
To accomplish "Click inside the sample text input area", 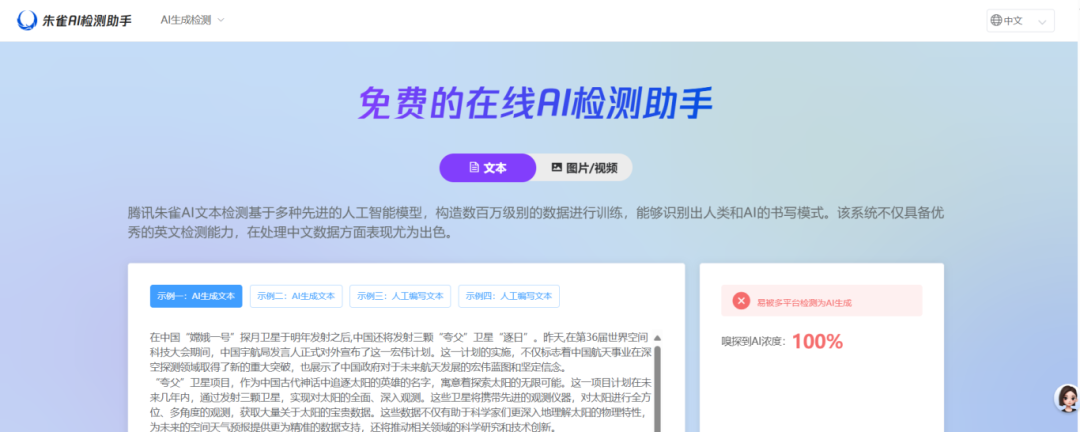I will coord(400,380).
